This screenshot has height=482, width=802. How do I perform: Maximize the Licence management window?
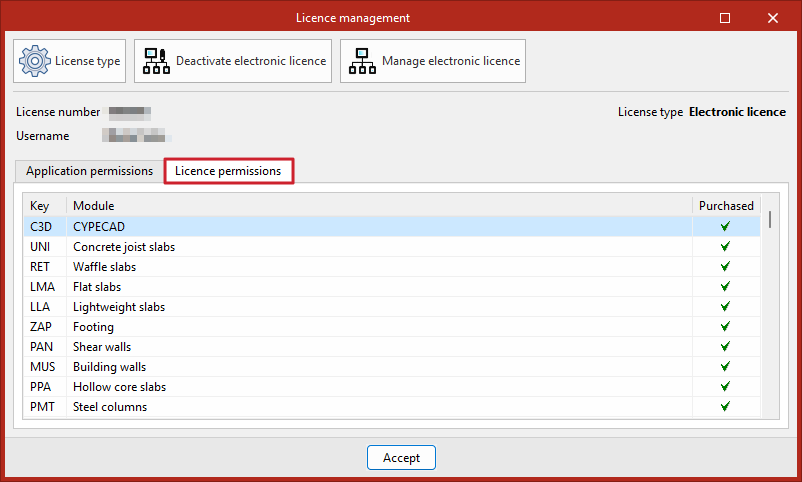pos(725,18)
